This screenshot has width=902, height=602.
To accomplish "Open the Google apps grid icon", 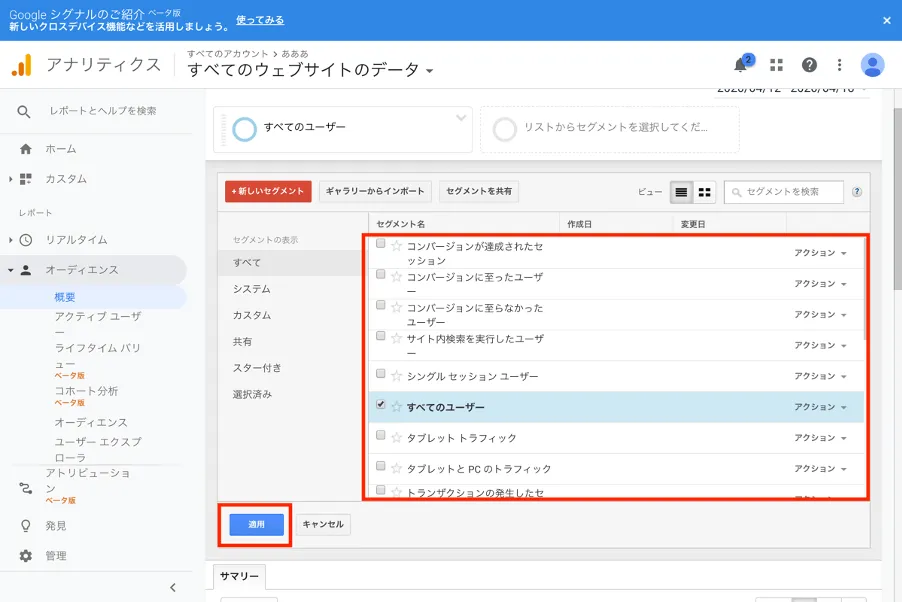I will (x=777, y=65).
